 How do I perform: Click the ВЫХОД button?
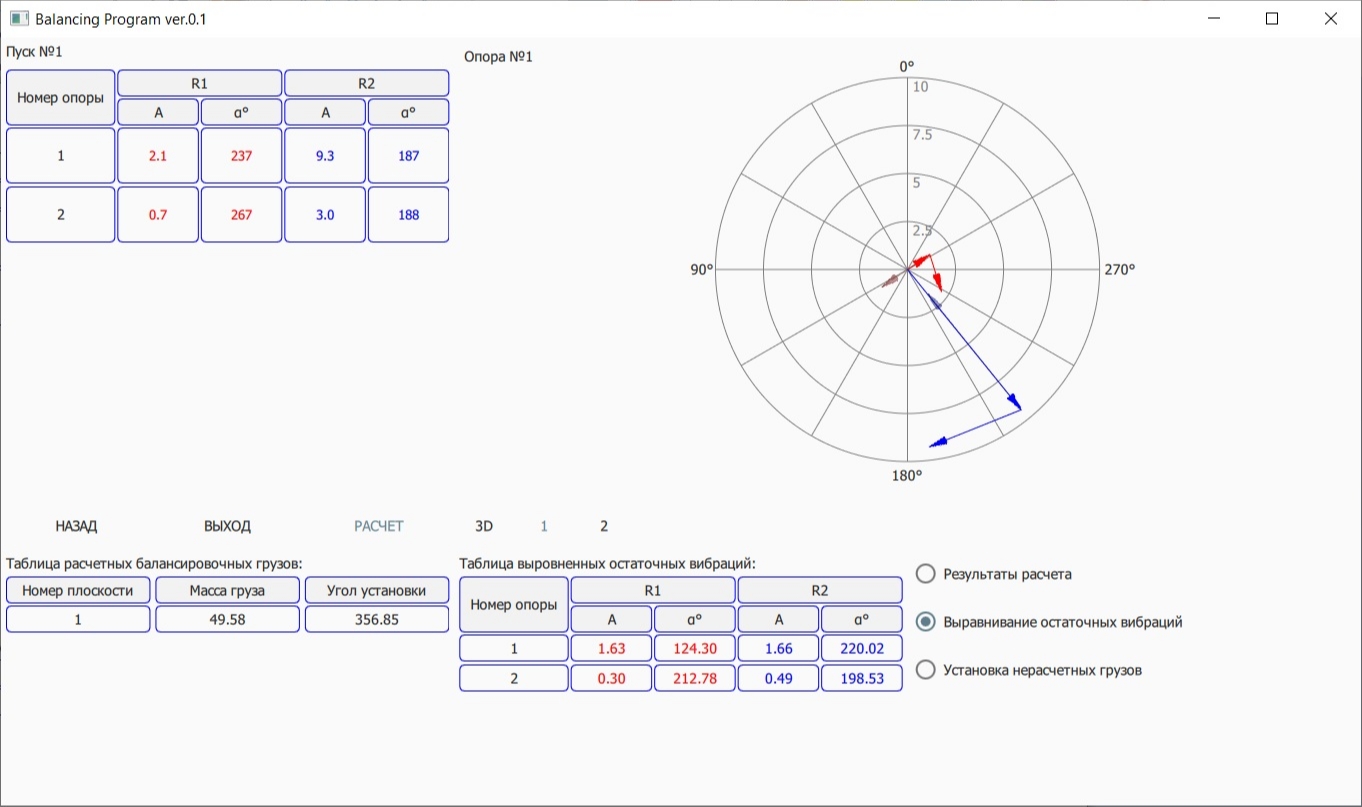228,525
